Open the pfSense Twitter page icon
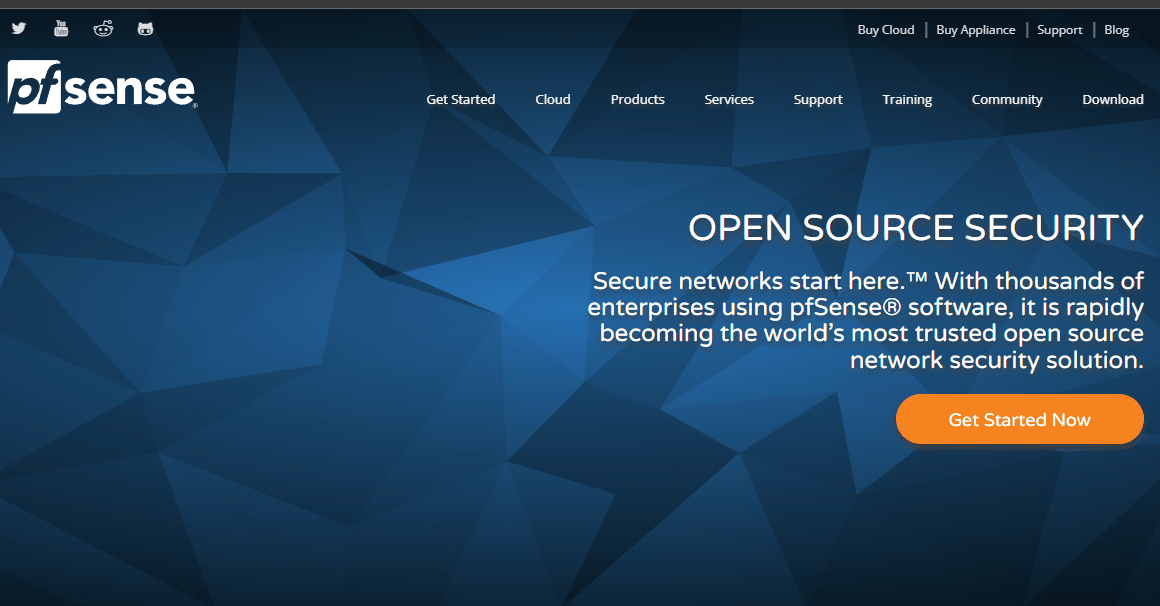Screen dimensions: 1160x606 19,29
